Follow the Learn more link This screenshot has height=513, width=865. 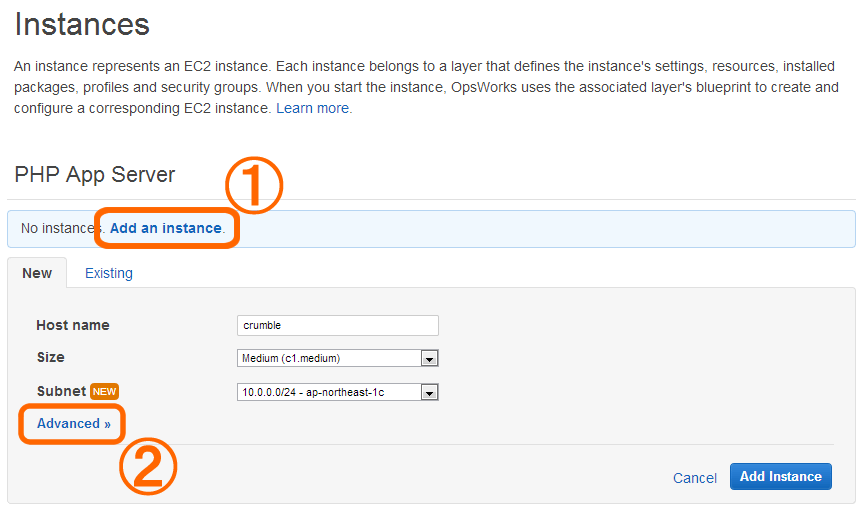pyautogui.click(x=313, y=108)
